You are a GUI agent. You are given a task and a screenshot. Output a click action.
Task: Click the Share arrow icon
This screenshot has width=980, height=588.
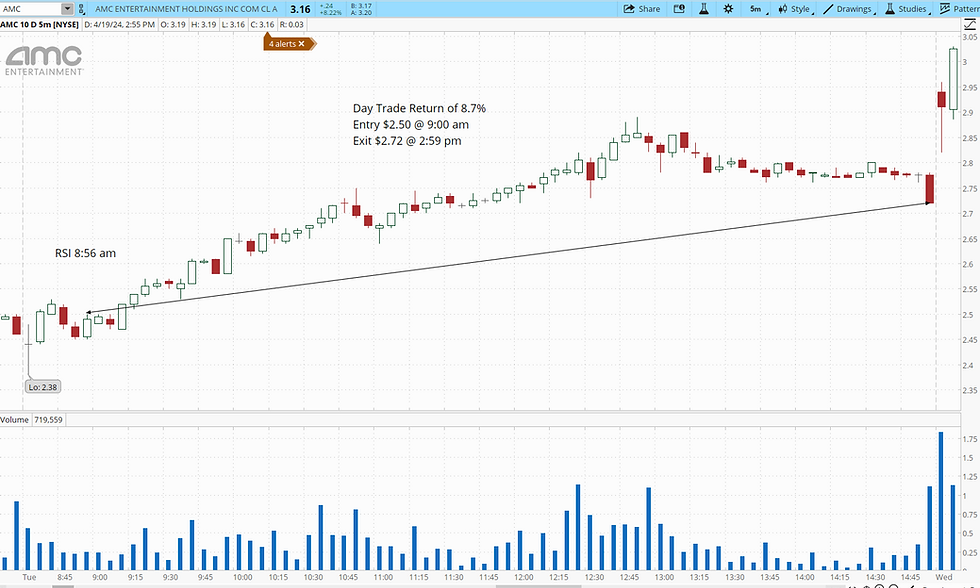click(629, 9)
